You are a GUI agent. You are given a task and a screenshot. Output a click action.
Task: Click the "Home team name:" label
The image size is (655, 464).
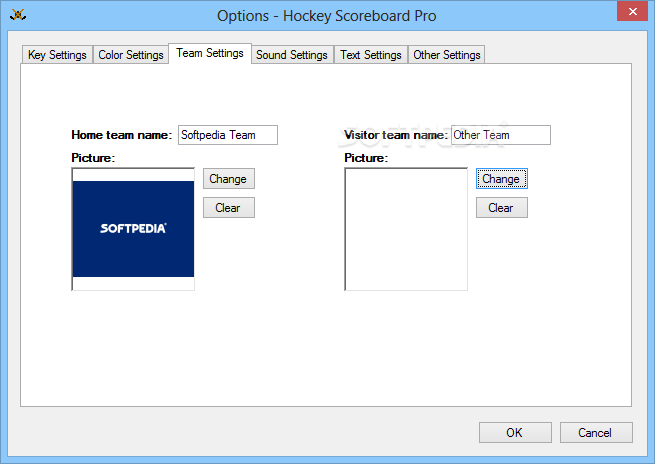click(122, 135)
